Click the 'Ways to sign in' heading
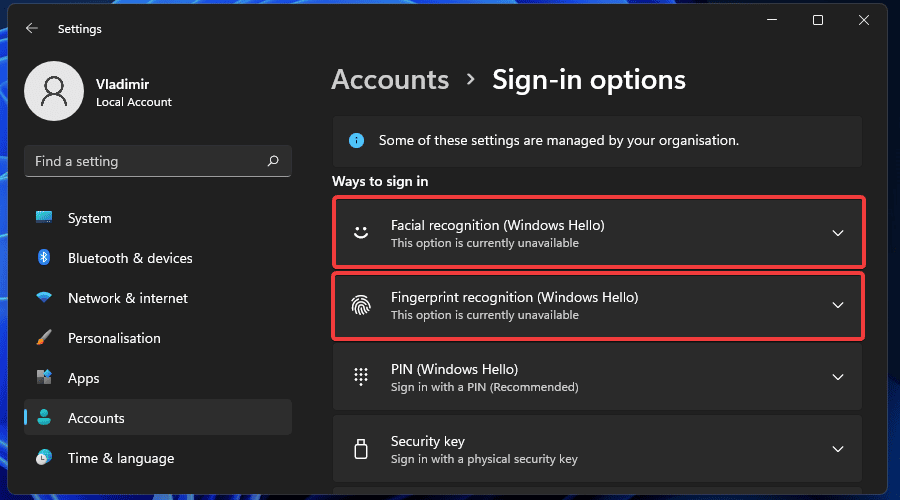 coord(380,181)
